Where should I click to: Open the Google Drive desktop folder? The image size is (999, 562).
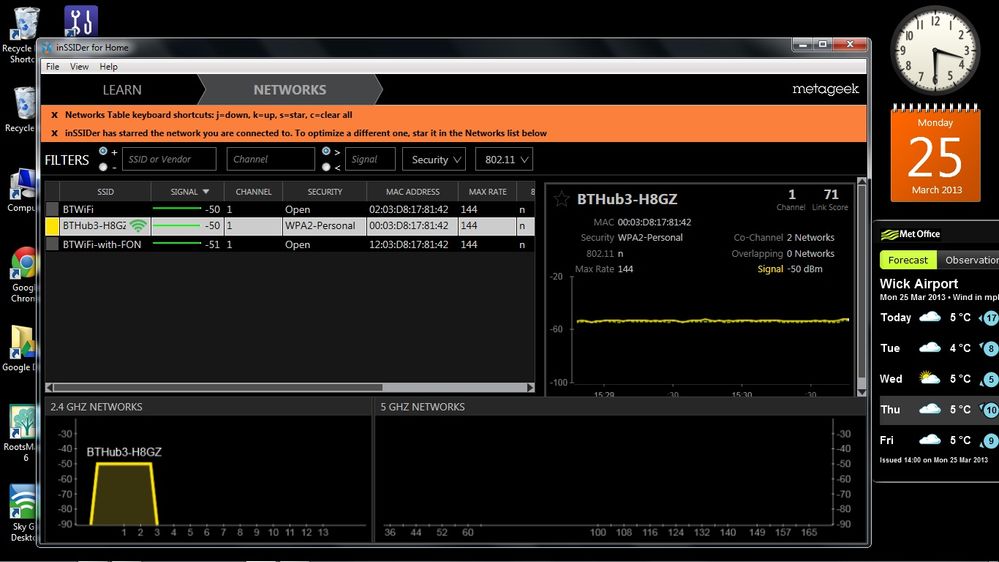pyautogui.click(x=22, y=349)
